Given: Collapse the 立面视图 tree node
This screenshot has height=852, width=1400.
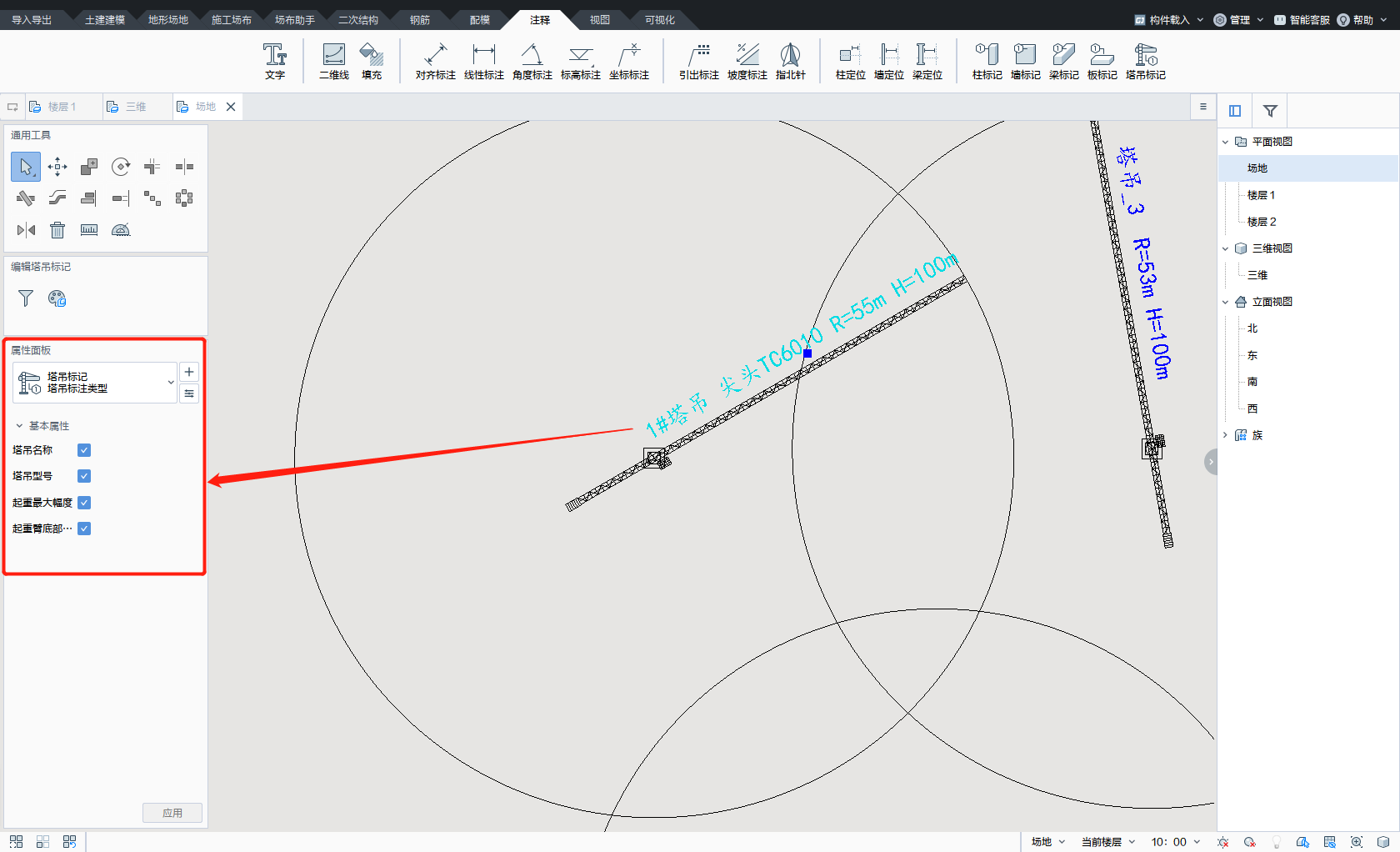Looking at the screenshot, I should click(1225, 302).
